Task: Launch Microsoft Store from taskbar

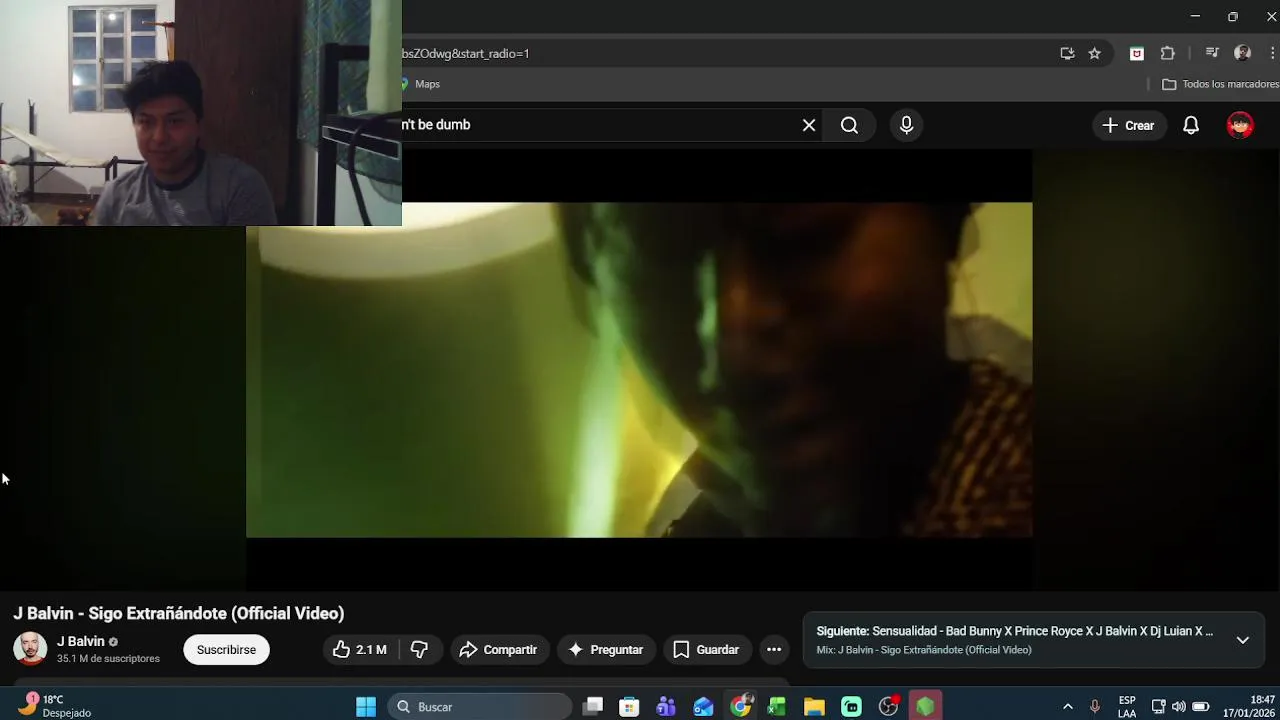Action: click(629, 707)
